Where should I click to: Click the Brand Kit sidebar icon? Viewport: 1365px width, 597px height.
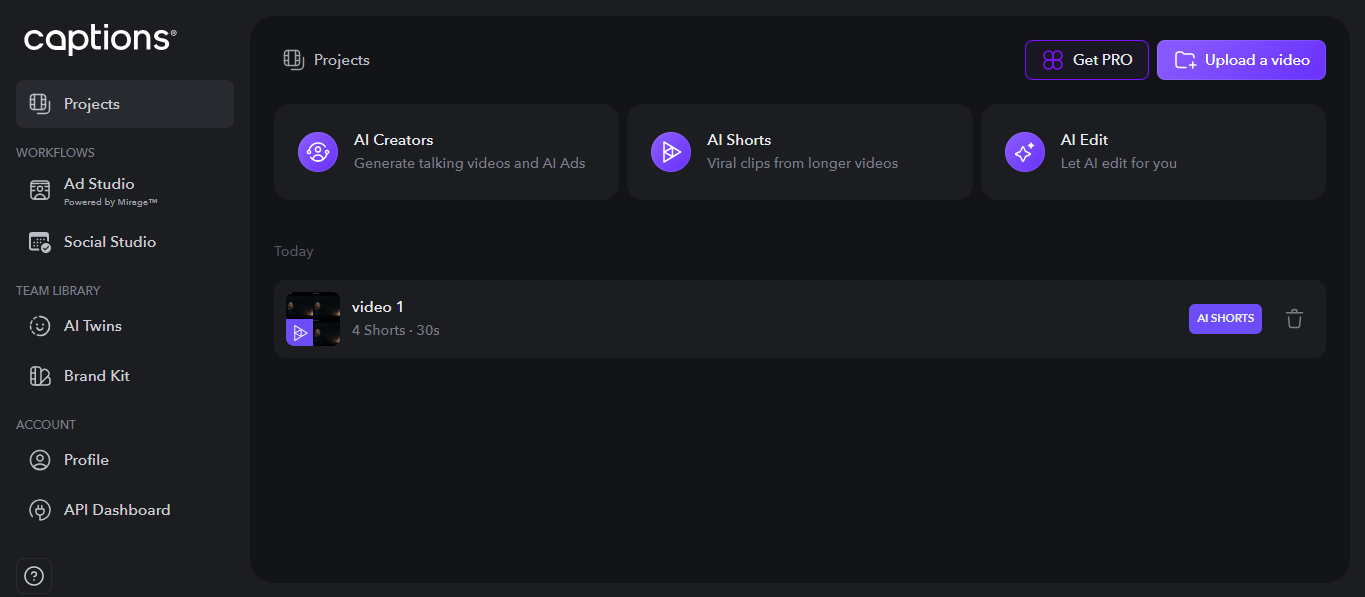coord(40,376)
